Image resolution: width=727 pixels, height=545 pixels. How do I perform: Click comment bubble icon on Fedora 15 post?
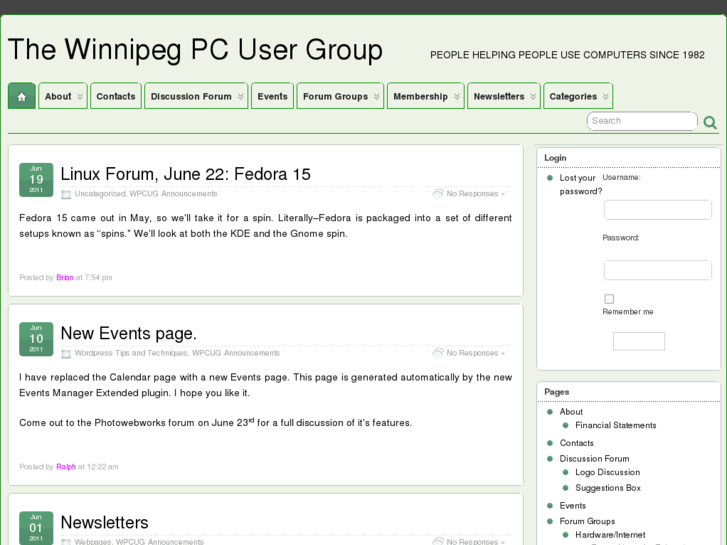pyautogui.click(x=438, y=193)
